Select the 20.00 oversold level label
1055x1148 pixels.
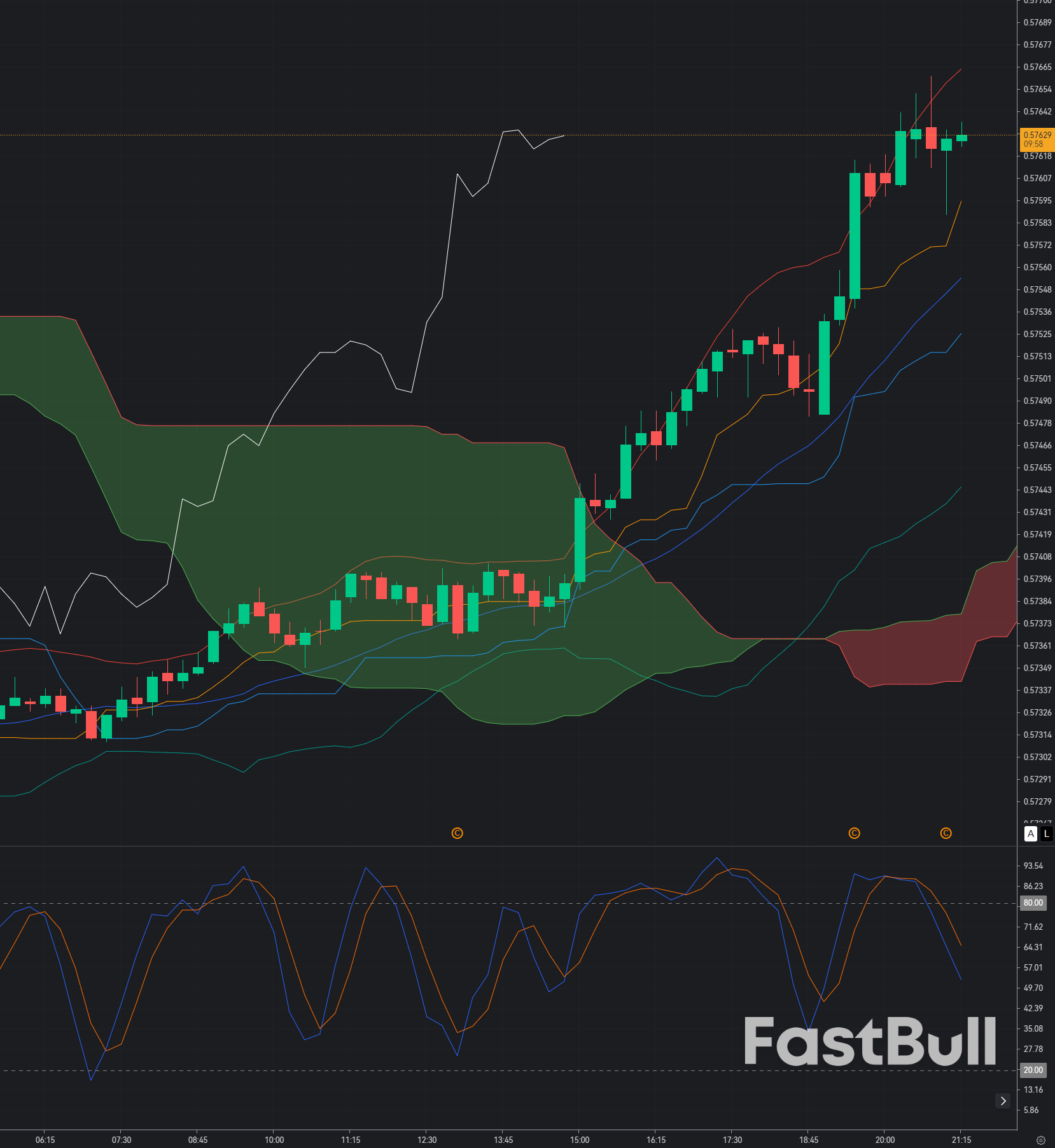(1033, 1070)
